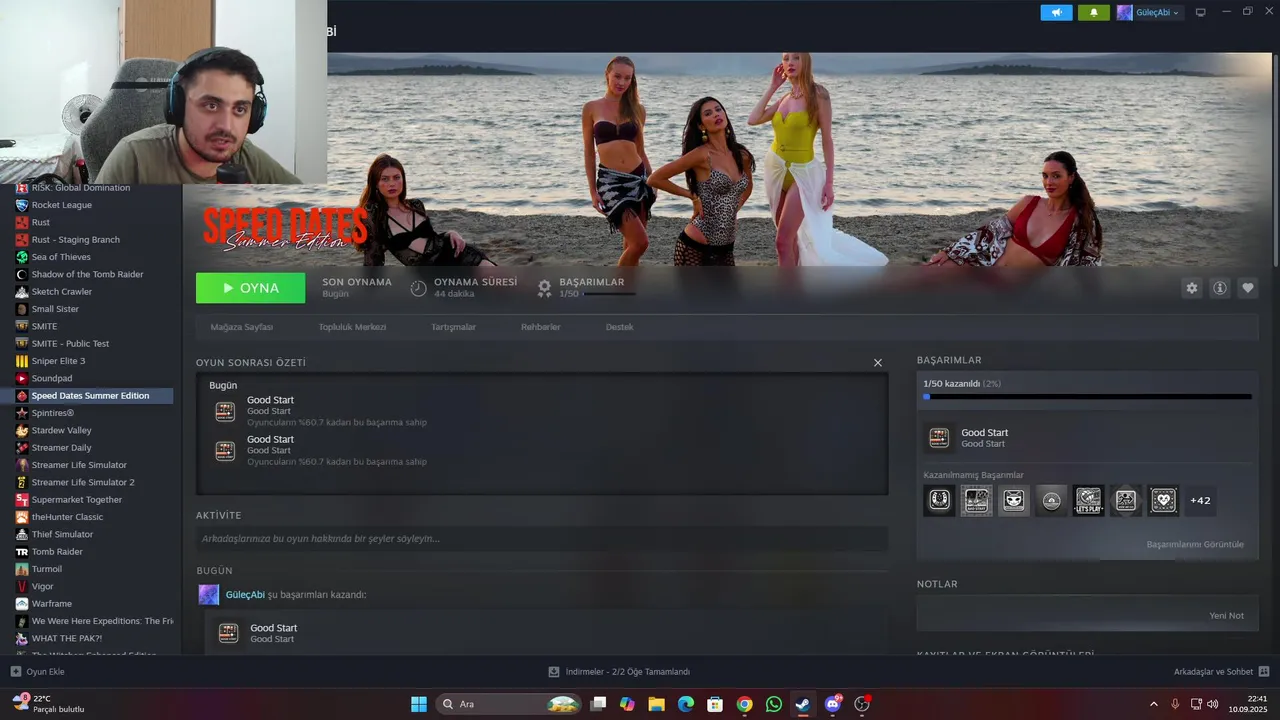Add game to favorites heart icon
This screenshot has height=720, width=1280.
[x=1248, y=288]
